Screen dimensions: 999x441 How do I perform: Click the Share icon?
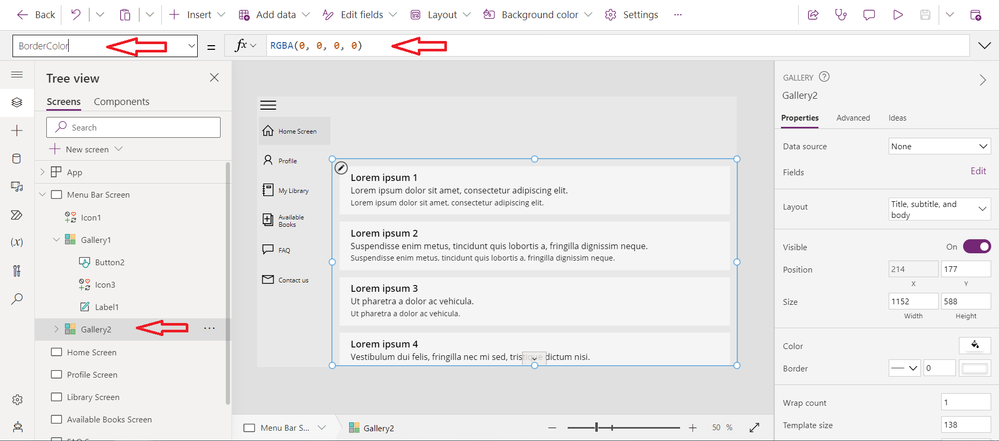coord(813,15)
